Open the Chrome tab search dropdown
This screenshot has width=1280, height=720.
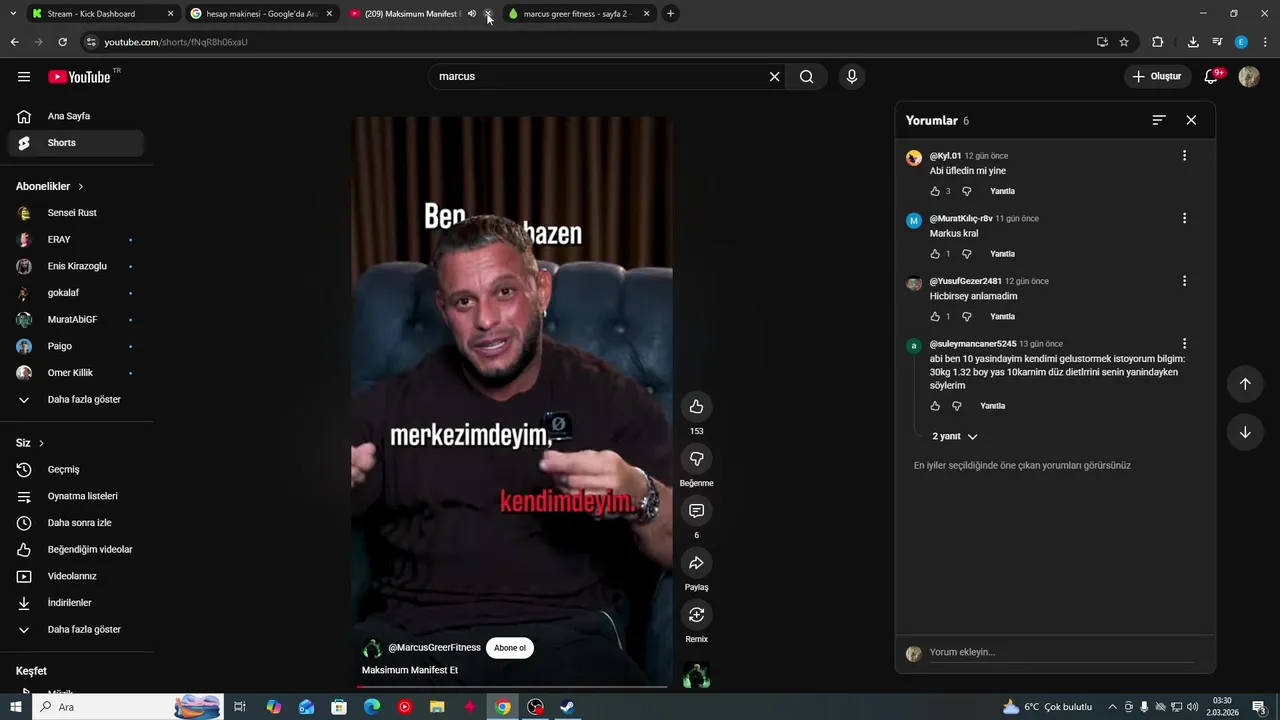tap(13, 14)
